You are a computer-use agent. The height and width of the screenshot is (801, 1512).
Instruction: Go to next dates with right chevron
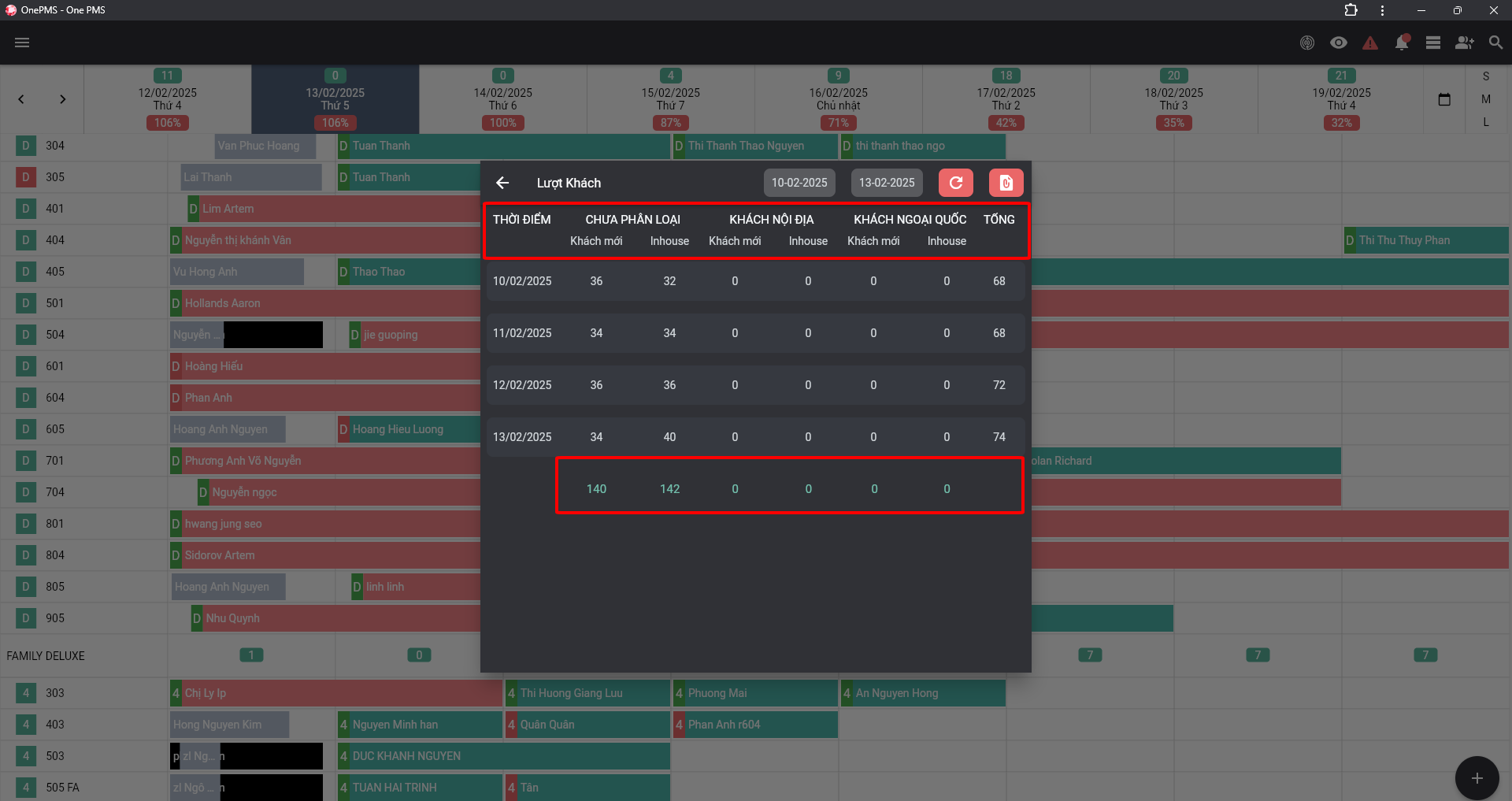click(x=63, y=99)
